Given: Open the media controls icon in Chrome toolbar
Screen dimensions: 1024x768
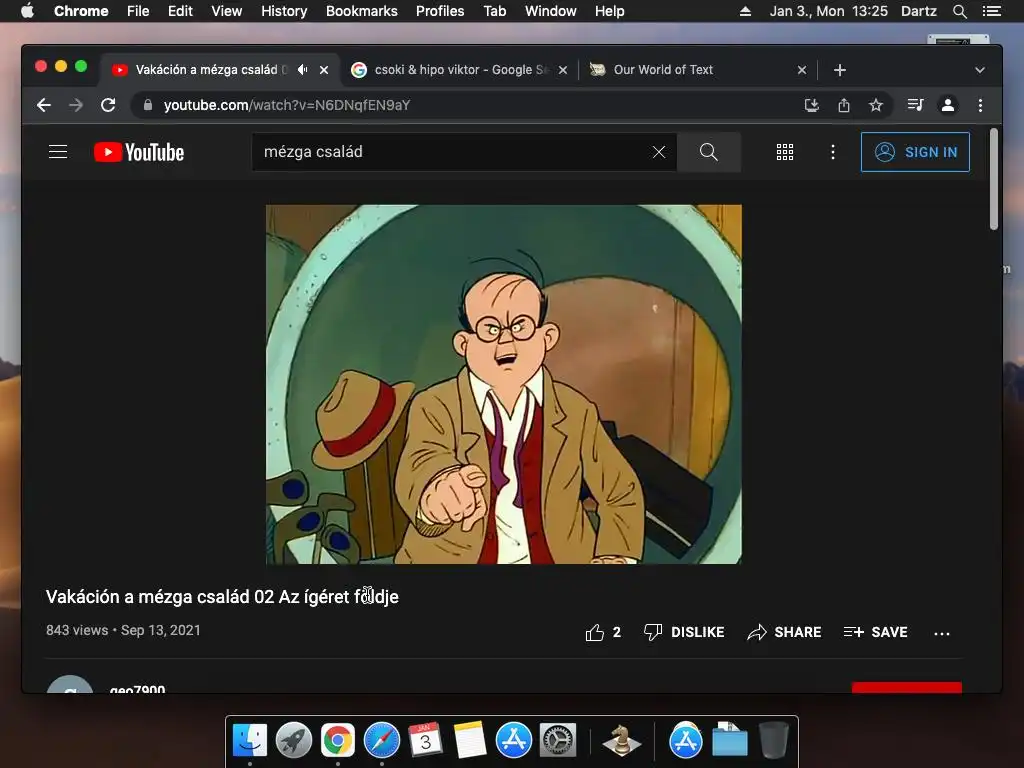Looking at the screenshot, I should click(915, 105).
